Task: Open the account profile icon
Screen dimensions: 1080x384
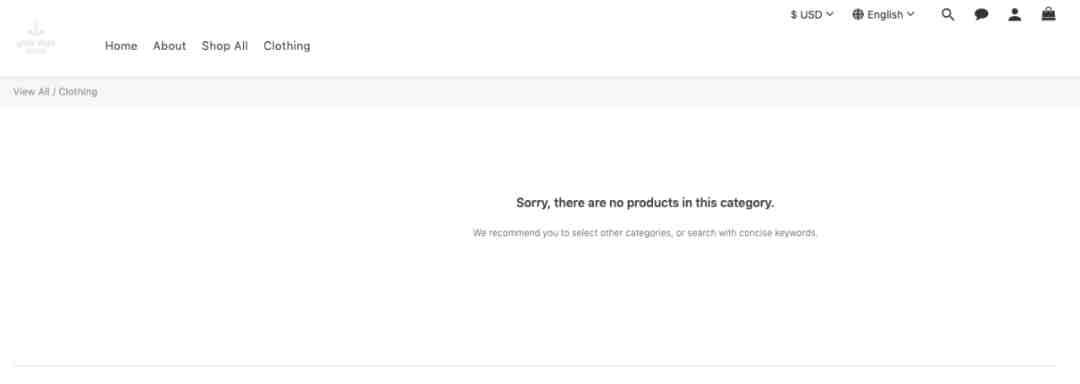Action: pyautogui.click(x=1015, y=14)
